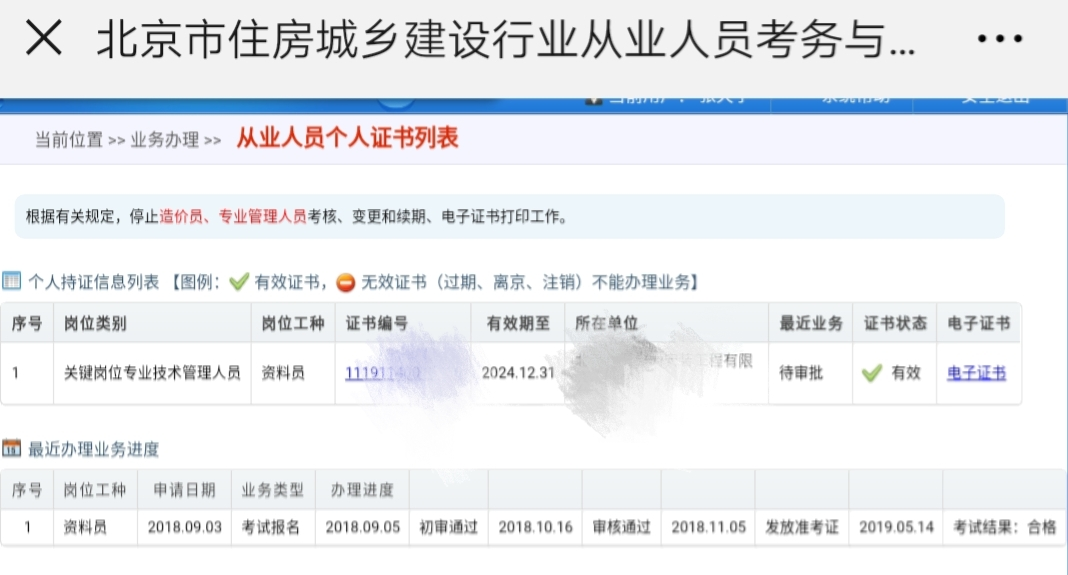Click the red 从业人员个人证书列表 page title
This screenshot has height=575, width=1068.
pos(347,138)
